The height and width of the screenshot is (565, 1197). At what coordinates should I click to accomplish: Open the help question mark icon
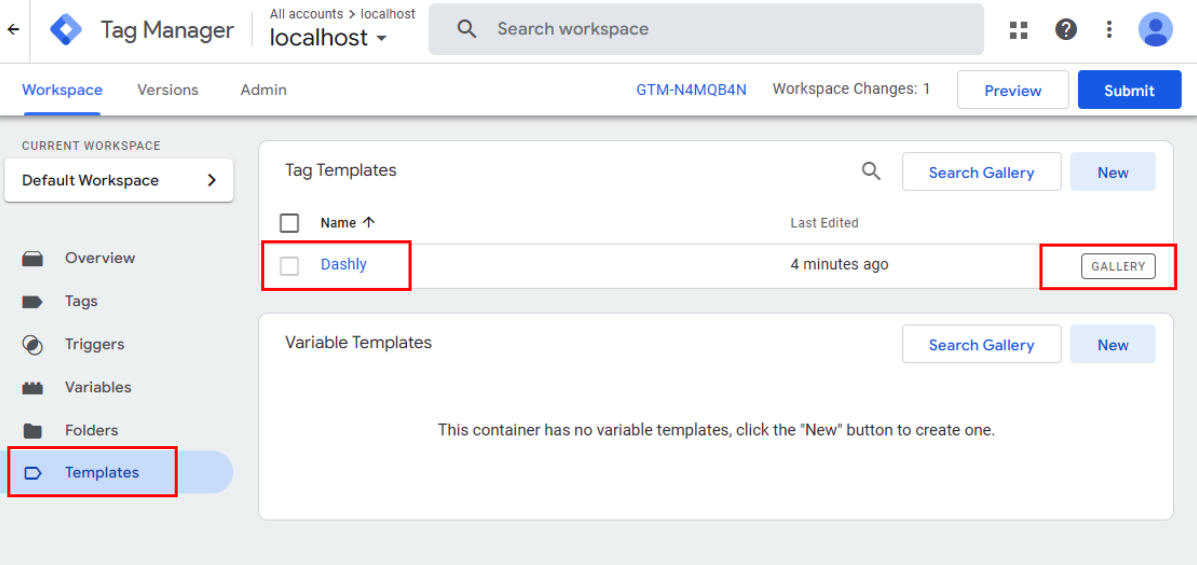pos(1066,30)
